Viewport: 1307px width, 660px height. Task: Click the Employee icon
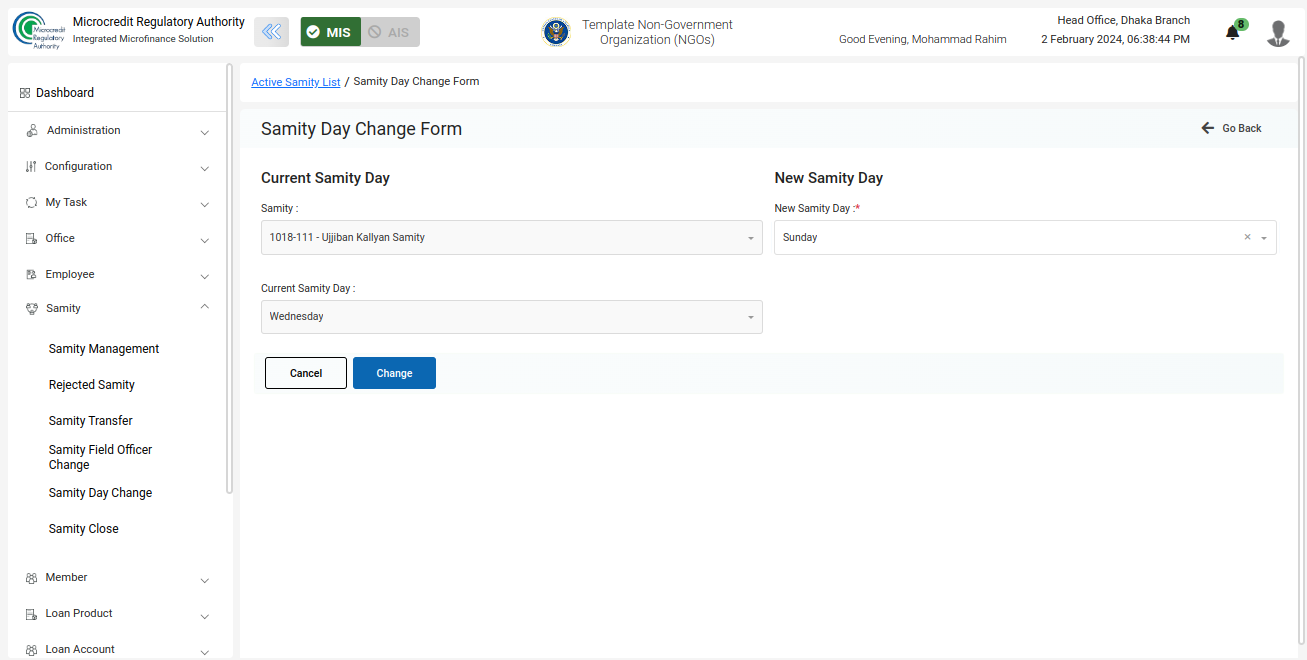coord(31,275)
